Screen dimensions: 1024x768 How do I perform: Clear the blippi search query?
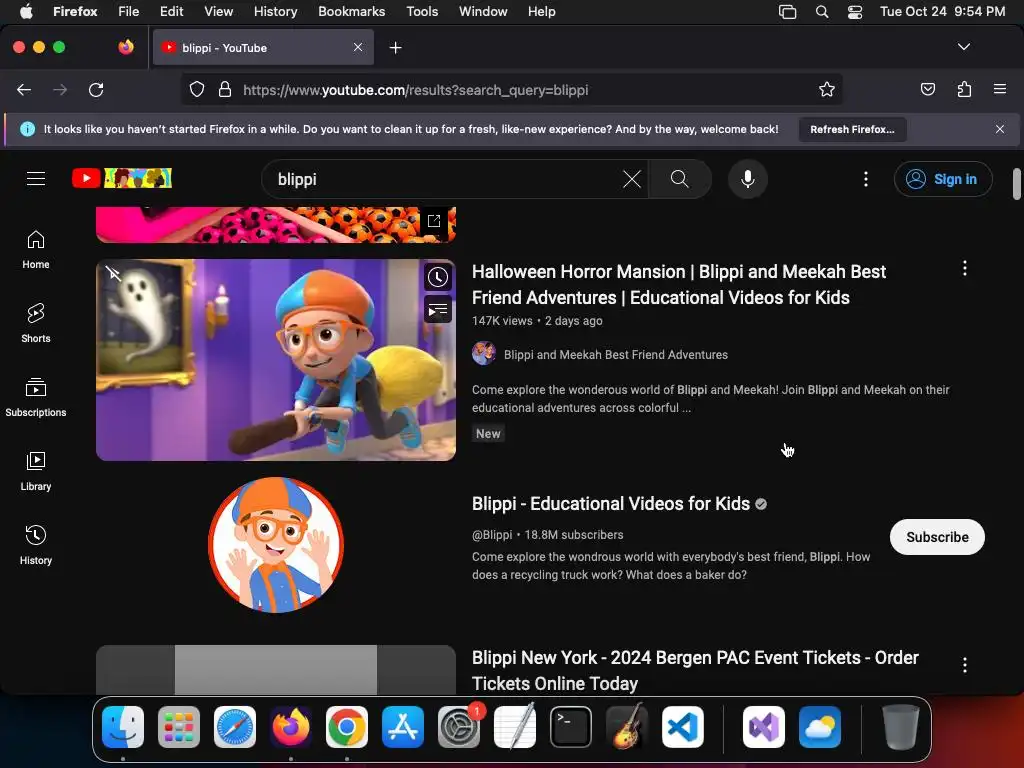tap(632, 179)
